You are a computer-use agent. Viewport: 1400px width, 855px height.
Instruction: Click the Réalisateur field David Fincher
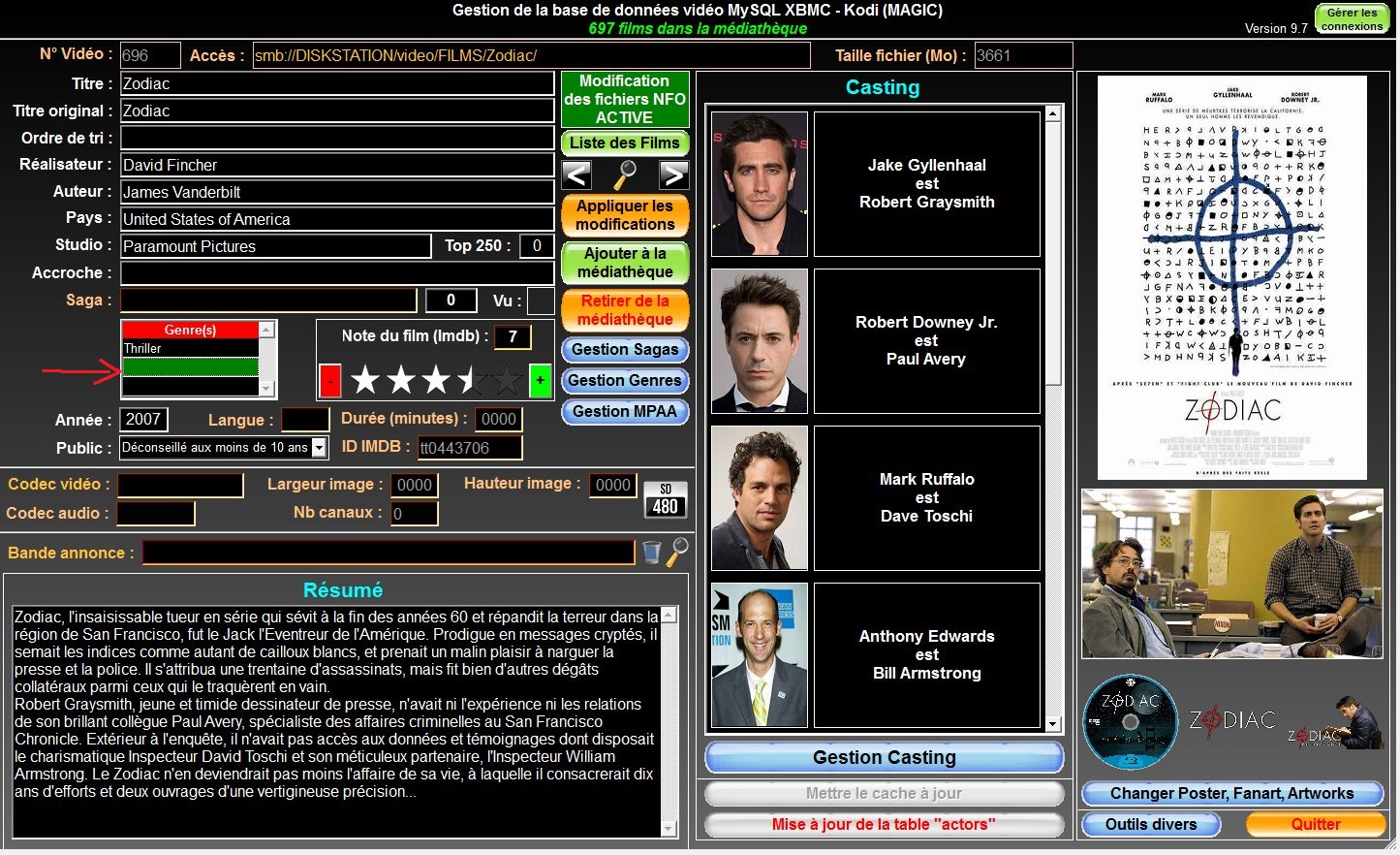(x=337, y=165)
